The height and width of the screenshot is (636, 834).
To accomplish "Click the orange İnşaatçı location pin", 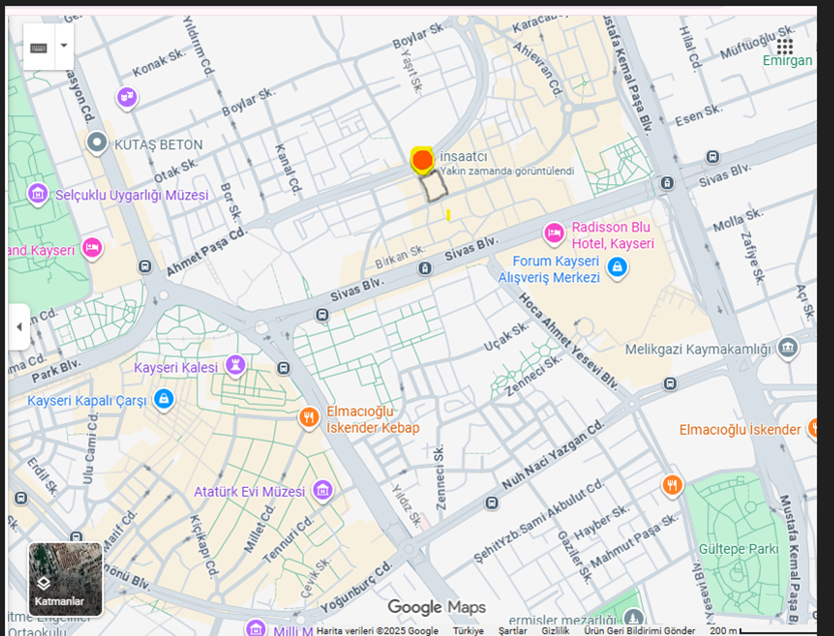I will (x=422, y=160).
